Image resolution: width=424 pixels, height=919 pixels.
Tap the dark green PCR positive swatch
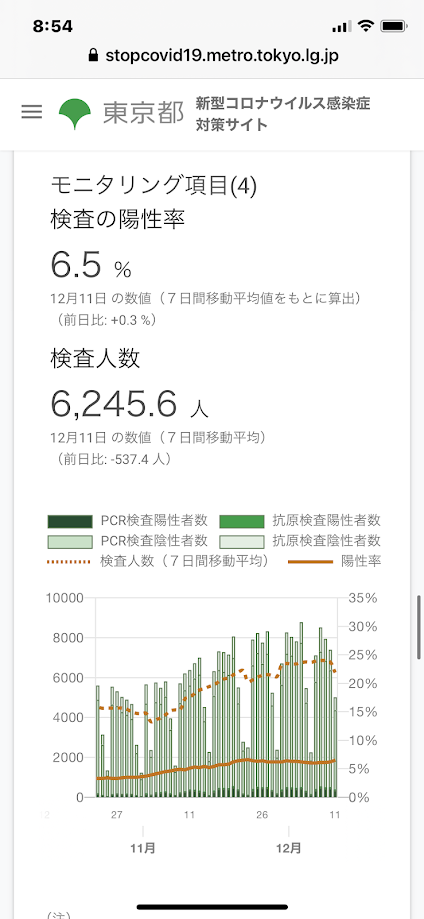coord(70,520)
